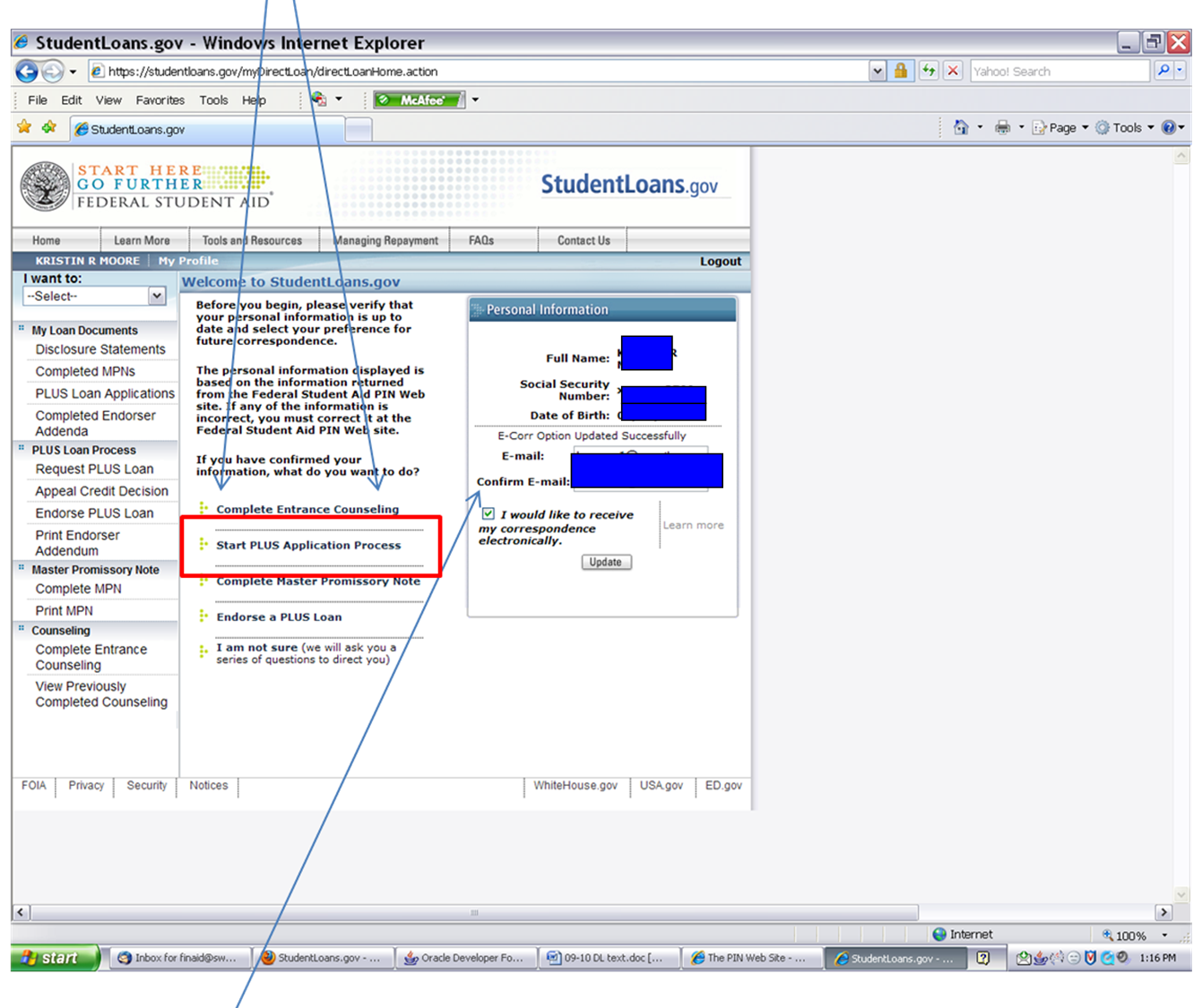Image resolution: width=1193 pixels, height=1008 pixels.
Task: Open a new blank browser tab
Action: [x=359, y=131]
